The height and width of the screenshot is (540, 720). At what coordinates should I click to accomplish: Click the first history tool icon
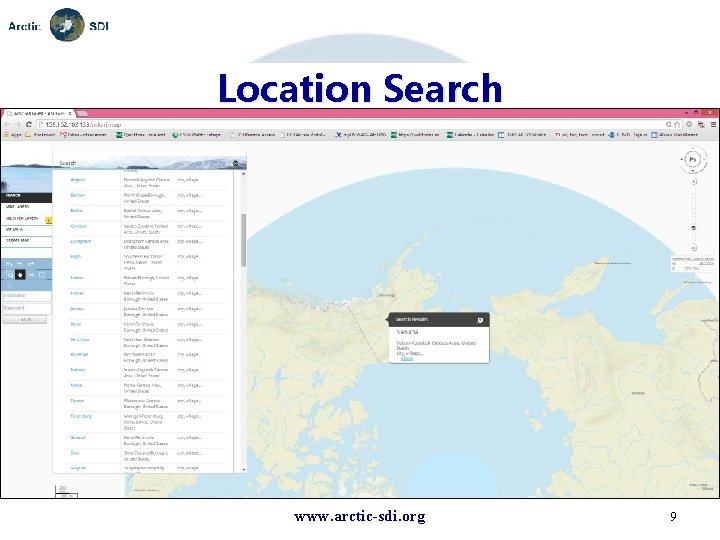(x=9, y=264)
